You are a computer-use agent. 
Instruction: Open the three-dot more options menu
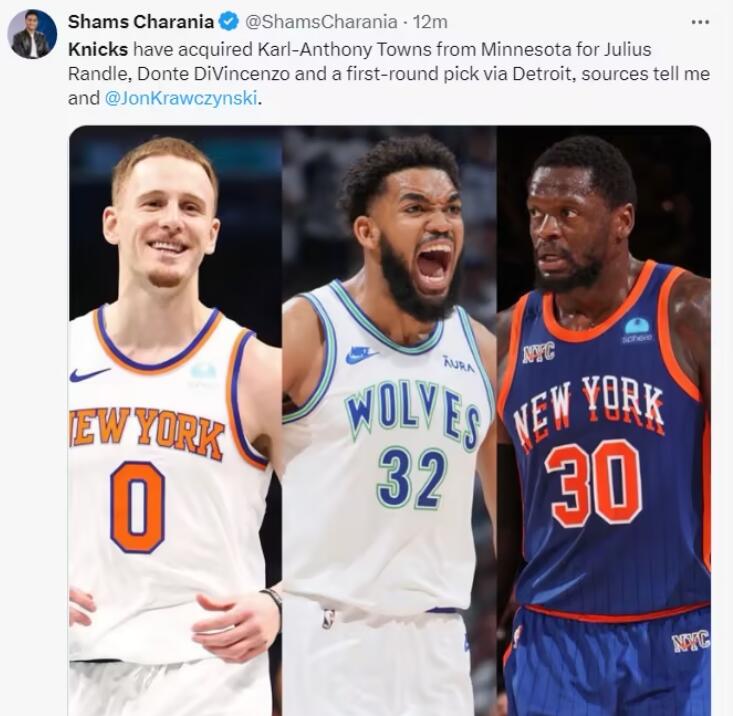click(700, 22)
